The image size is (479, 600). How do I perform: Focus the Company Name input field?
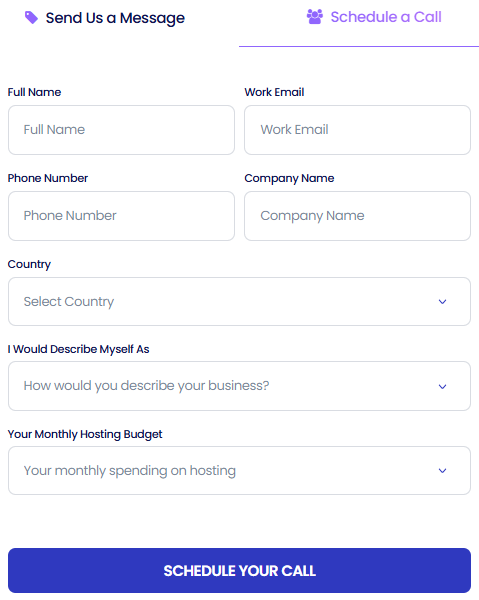(x=357, y=216)
